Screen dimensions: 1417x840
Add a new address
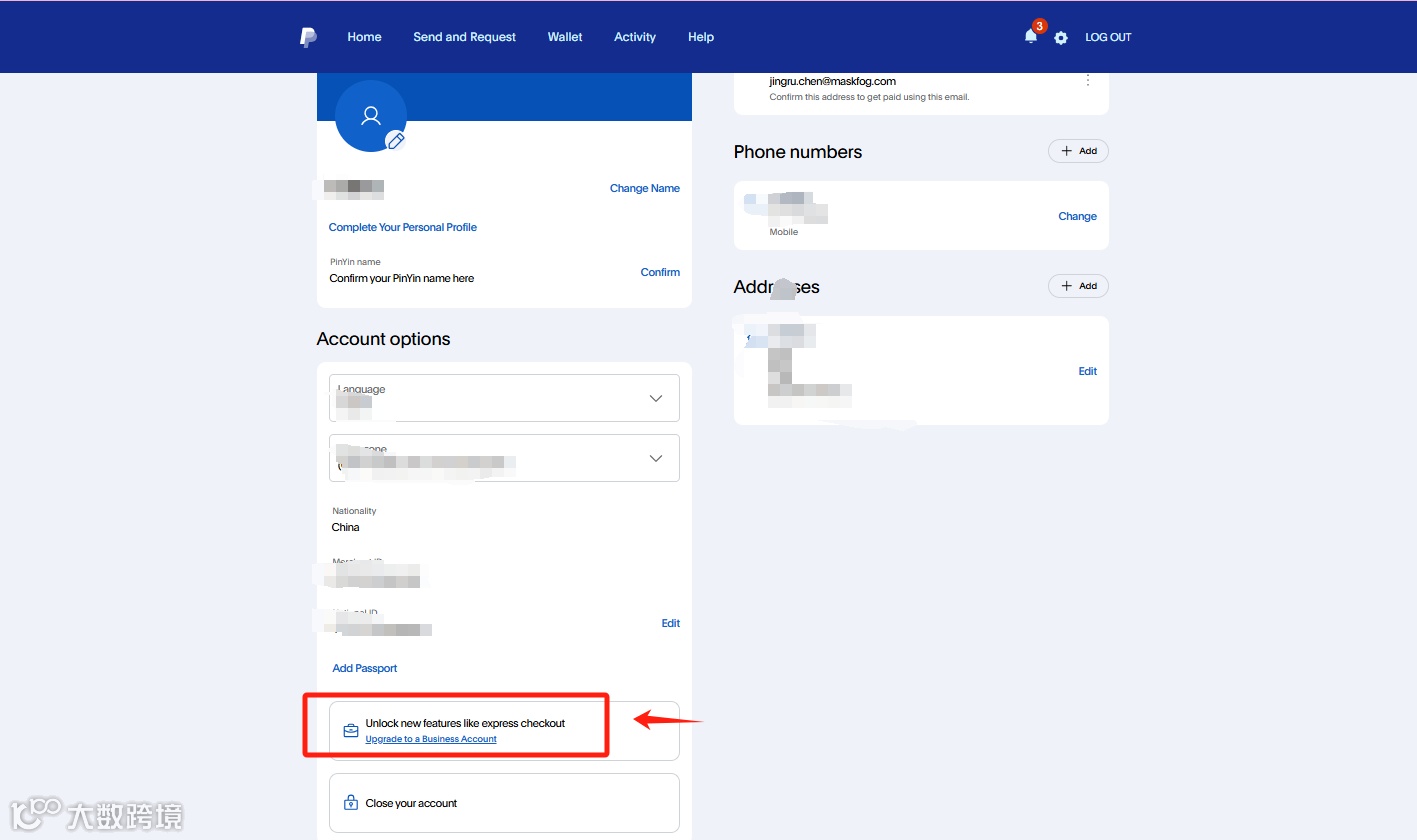click(x=1078, y=286)
